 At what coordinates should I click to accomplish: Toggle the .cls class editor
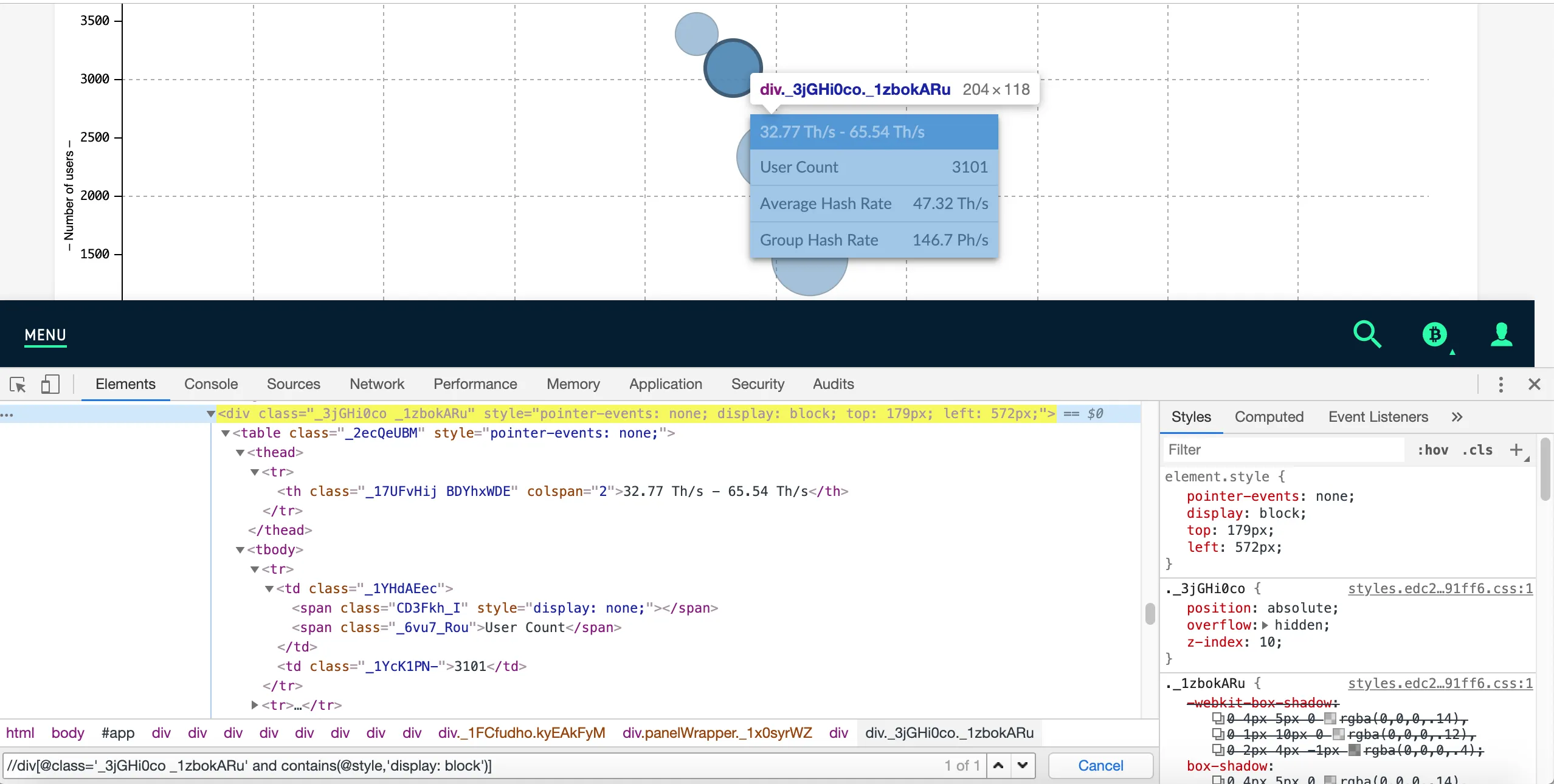coord(1477,450)
